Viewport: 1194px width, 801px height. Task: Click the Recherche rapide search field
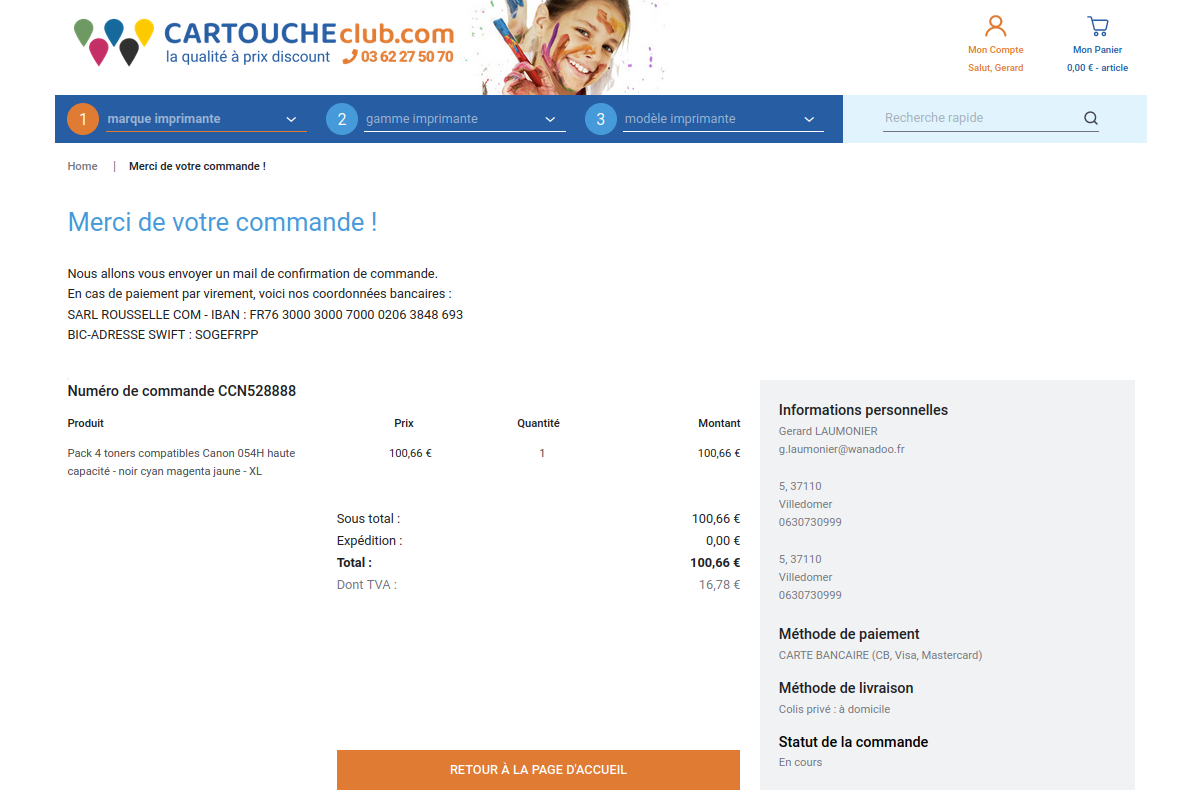point(978,118)
